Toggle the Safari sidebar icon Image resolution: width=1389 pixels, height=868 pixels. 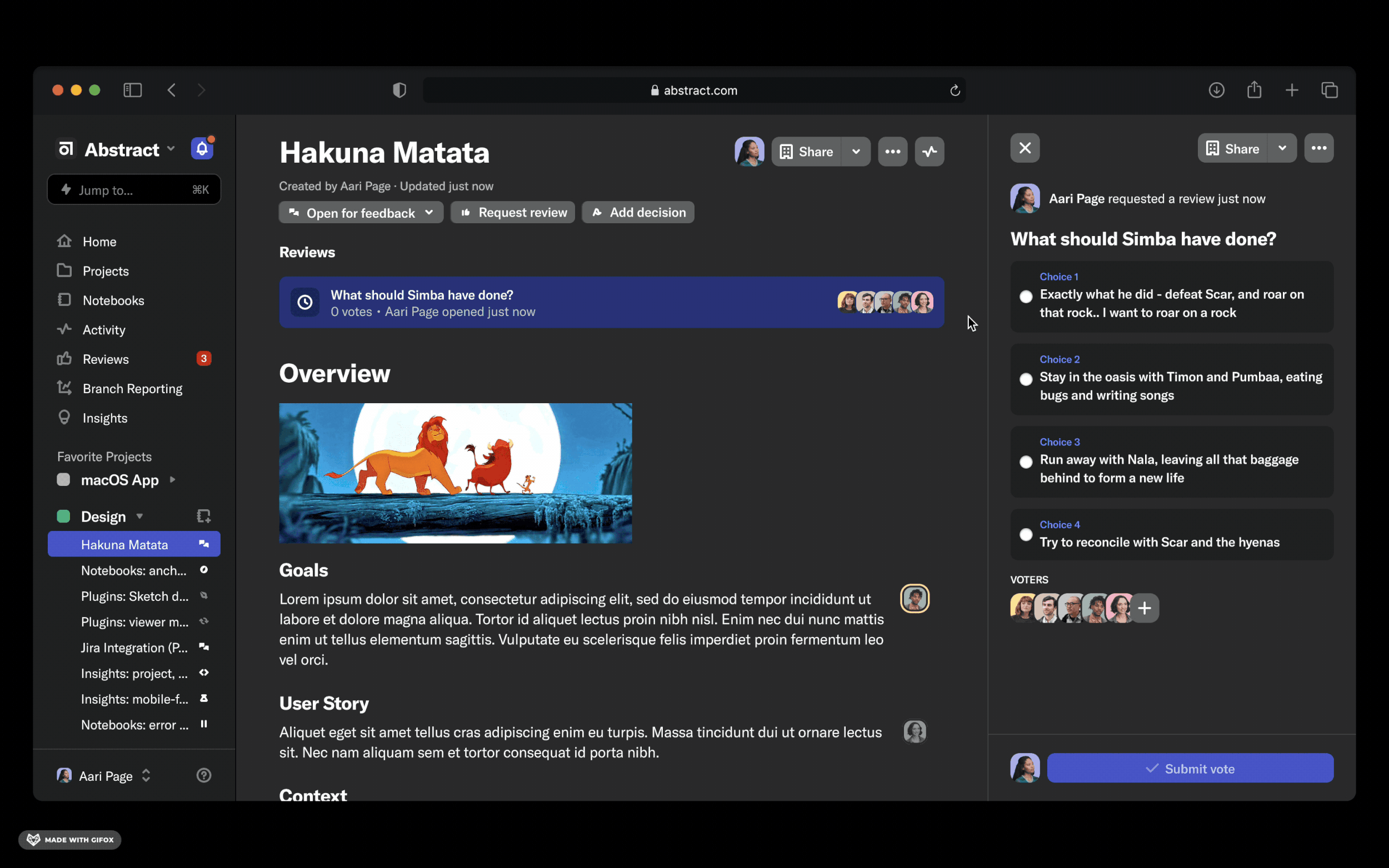click(x=133, y=90)
